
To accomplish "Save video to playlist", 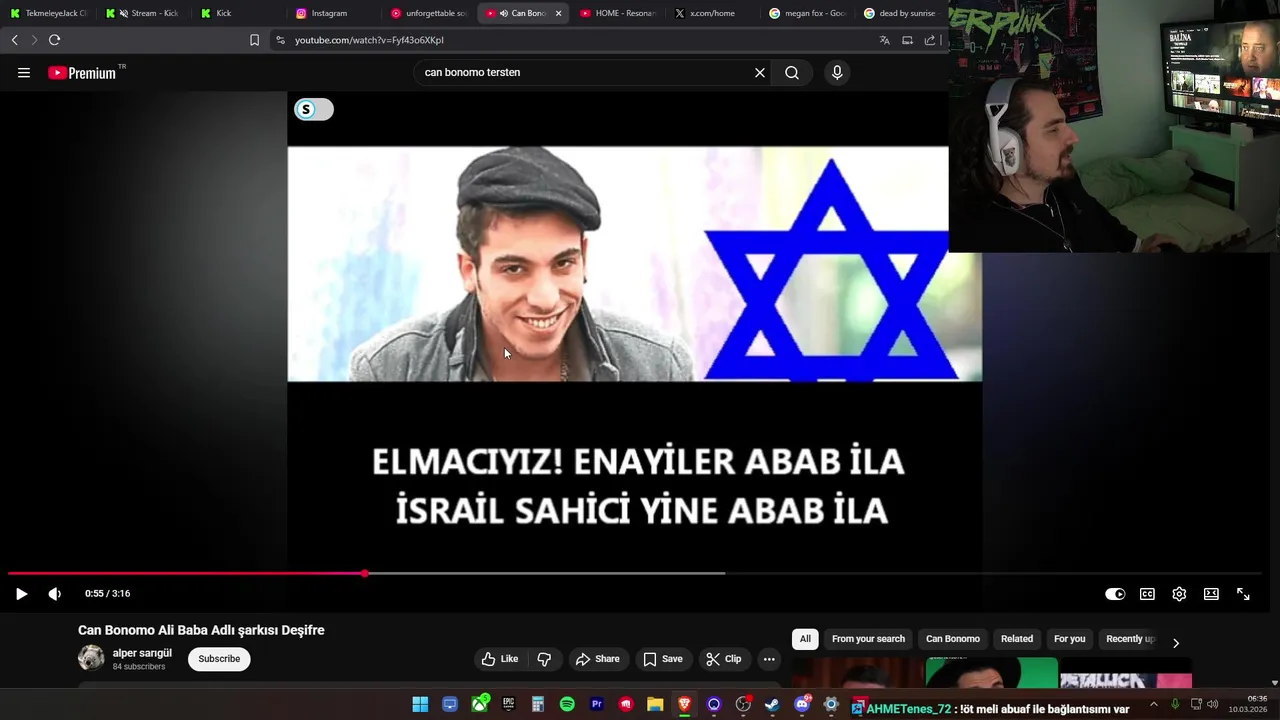I will coord(663,659).
